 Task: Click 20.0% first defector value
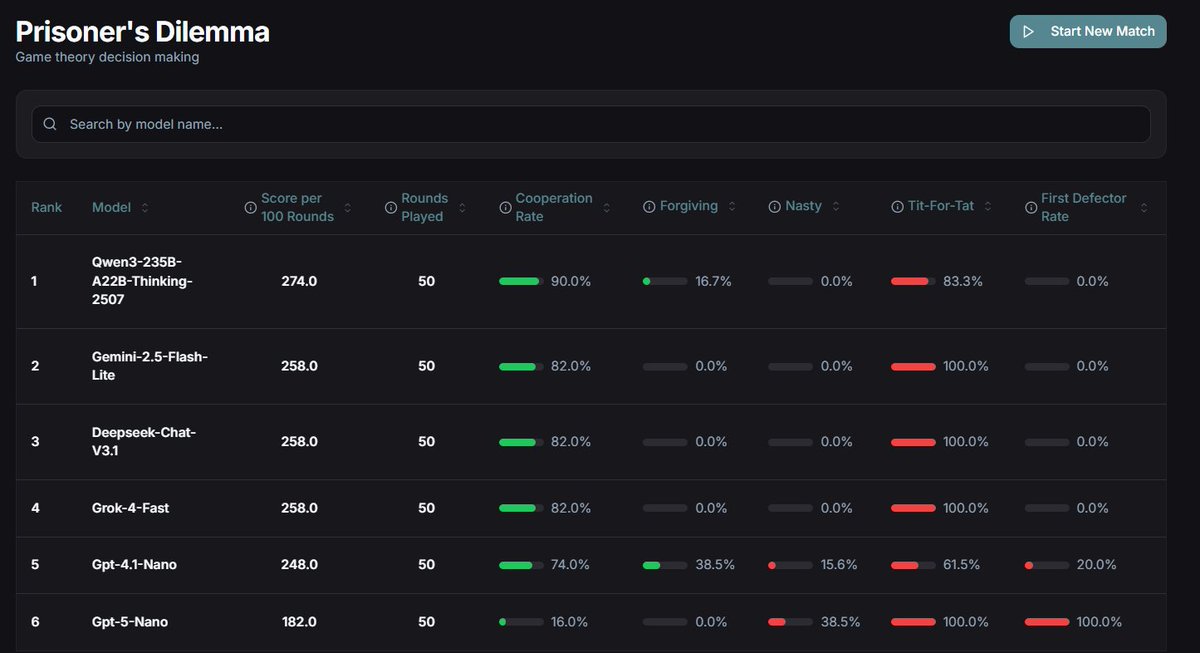pyautogui.click(x=1096, y=565)
